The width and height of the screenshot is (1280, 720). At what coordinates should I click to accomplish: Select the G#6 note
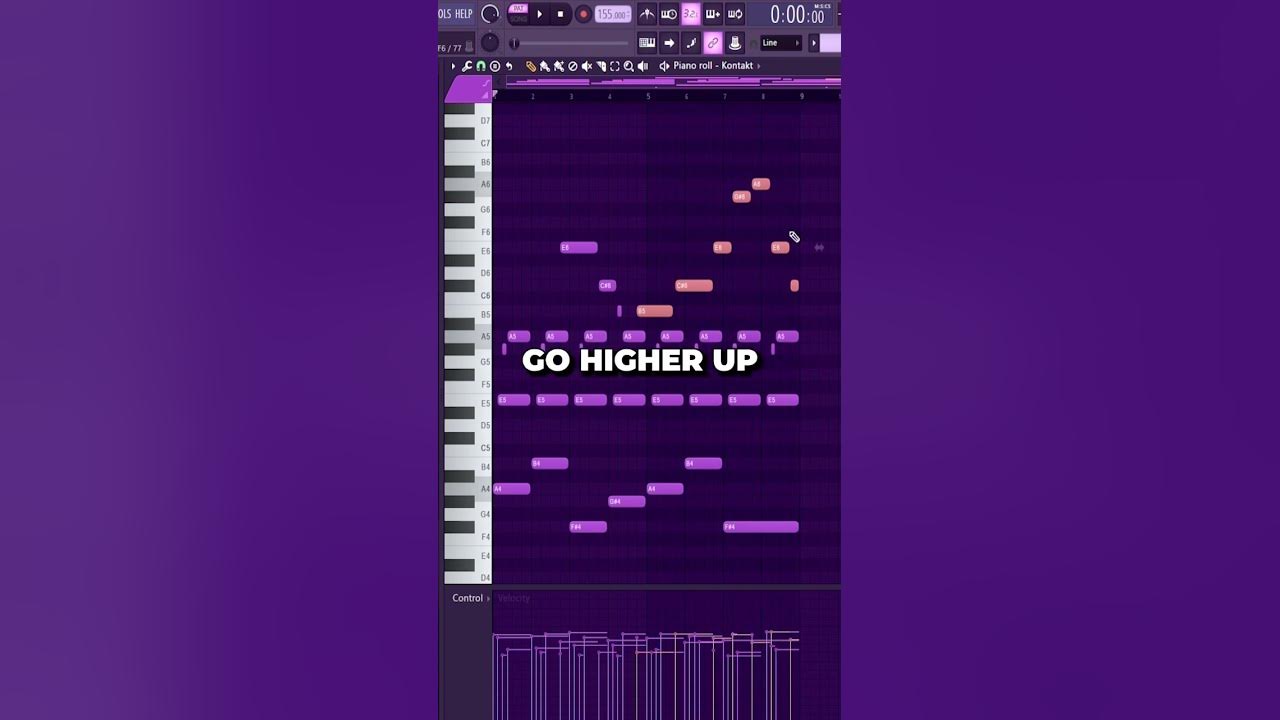(741, 197)
